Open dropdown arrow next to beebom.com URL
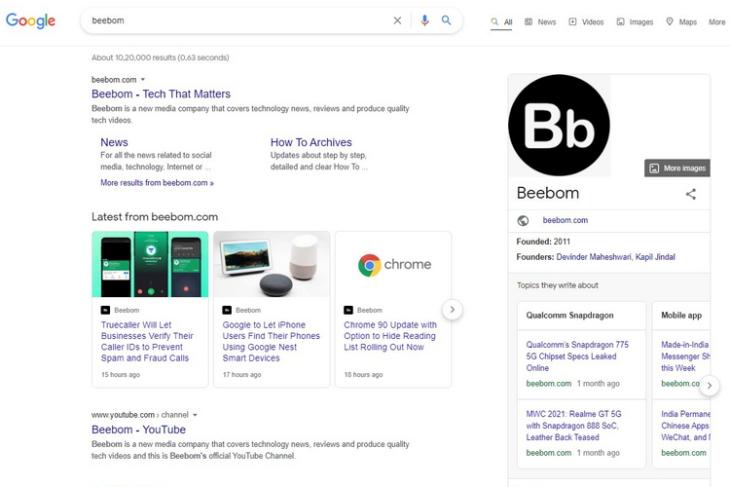This screenshot has height=487, width=730. tap(143, 80)
